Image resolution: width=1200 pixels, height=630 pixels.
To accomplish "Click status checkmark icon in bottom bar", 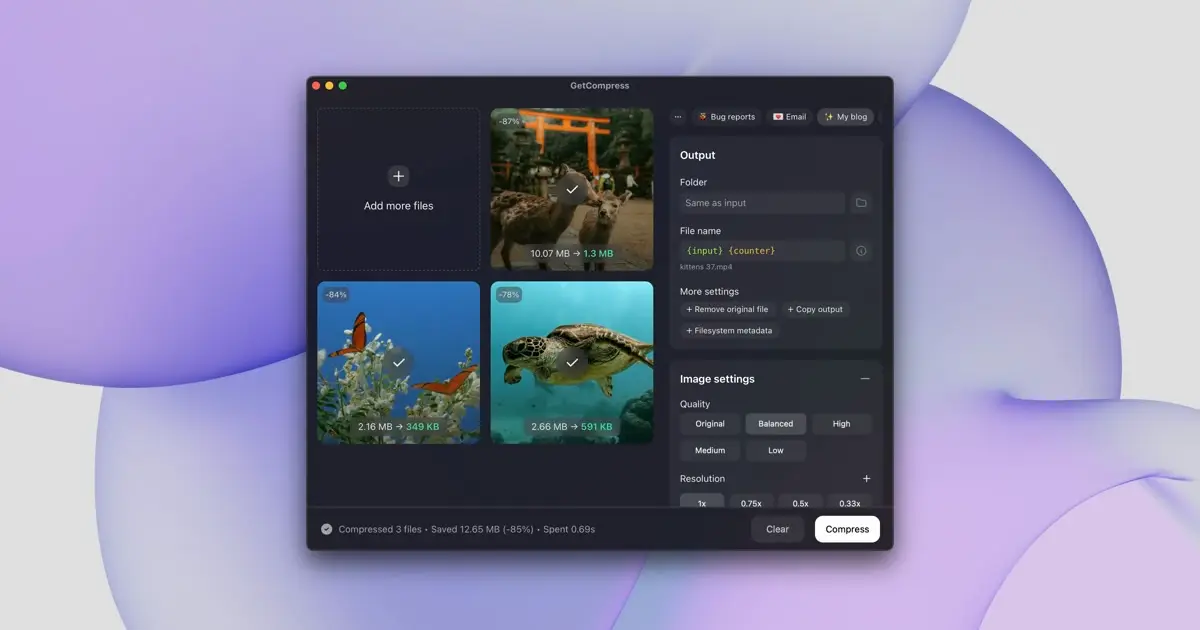I will tap(326, 529).
